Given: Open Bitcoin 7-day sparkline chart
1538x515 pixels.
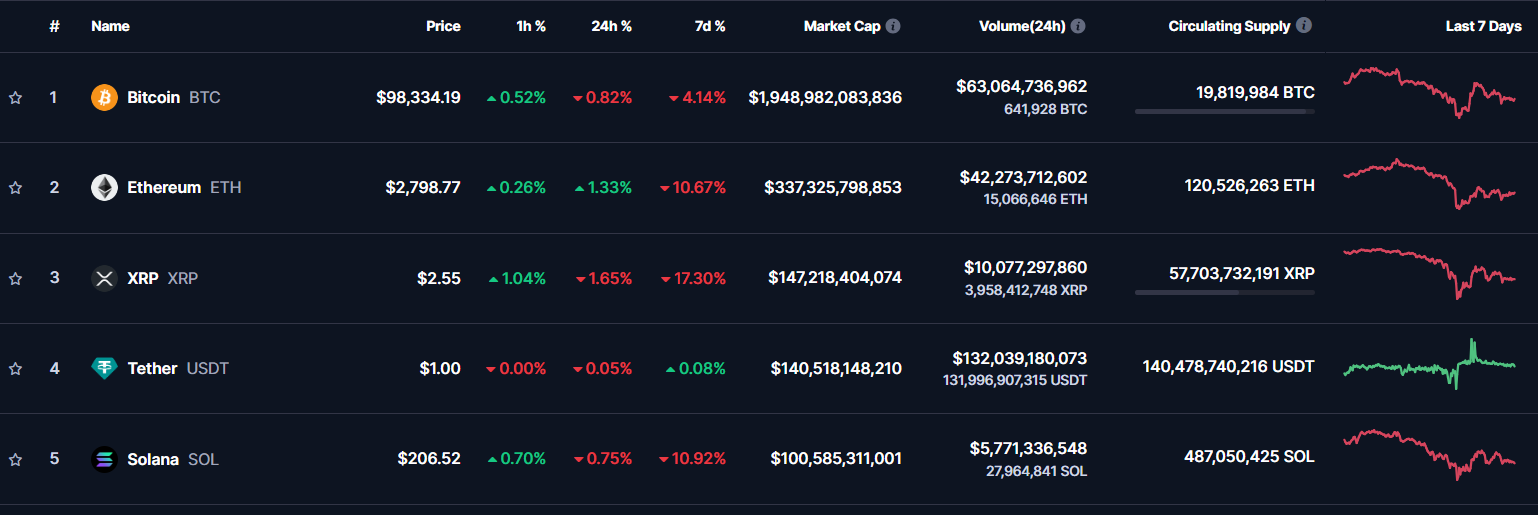Looking at the screenshot, I should 1430,92.
